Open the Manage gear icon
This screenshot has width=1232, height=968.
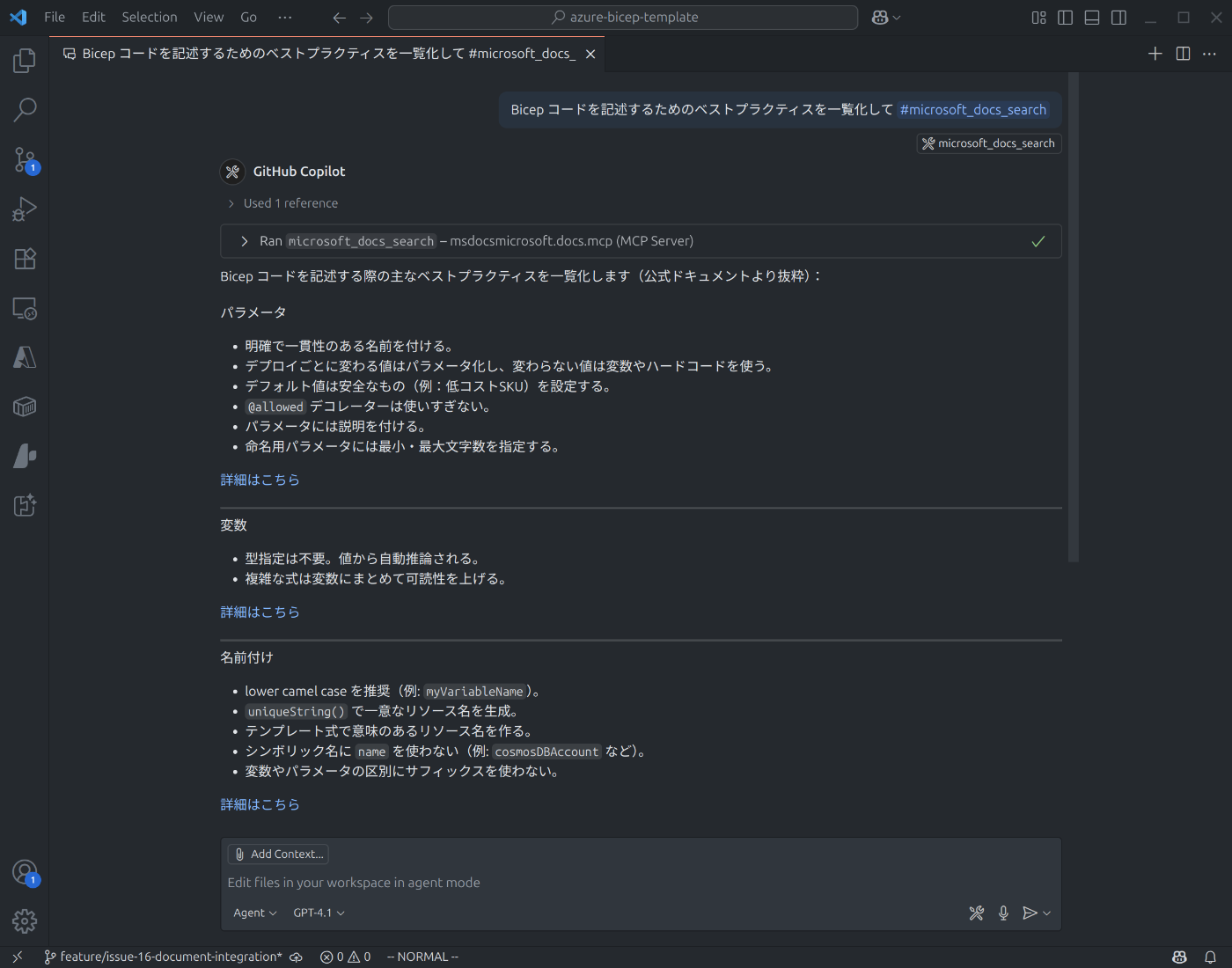coord(25,921)
